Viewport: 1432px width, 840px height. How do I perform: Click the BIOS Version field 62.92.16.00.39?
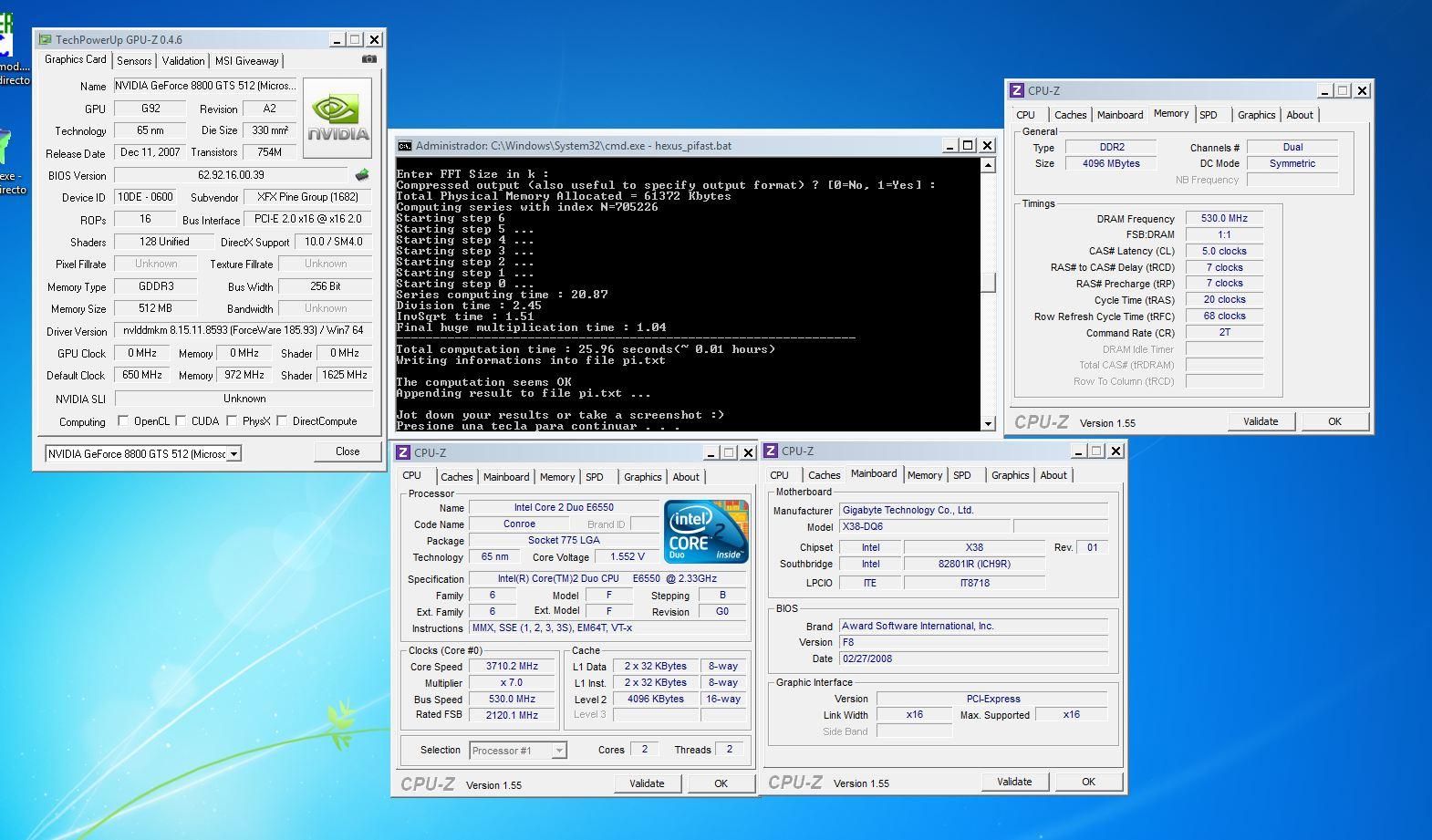pos(231,175)
